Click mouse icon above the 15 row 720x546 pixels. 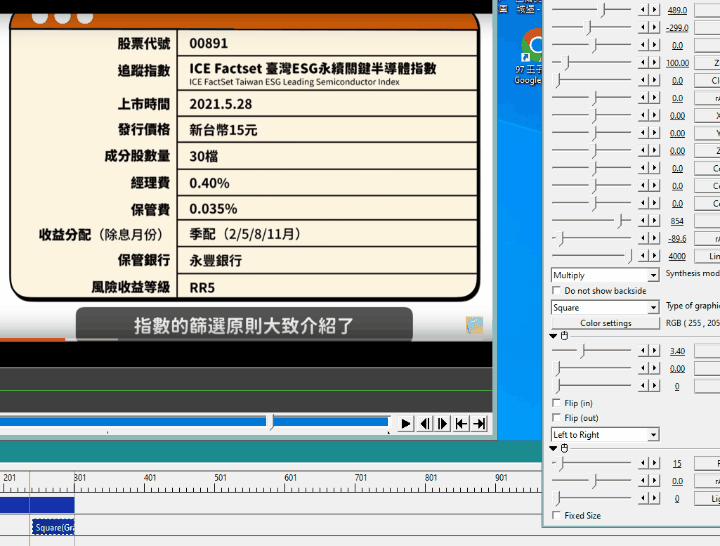tap(564, 448)
